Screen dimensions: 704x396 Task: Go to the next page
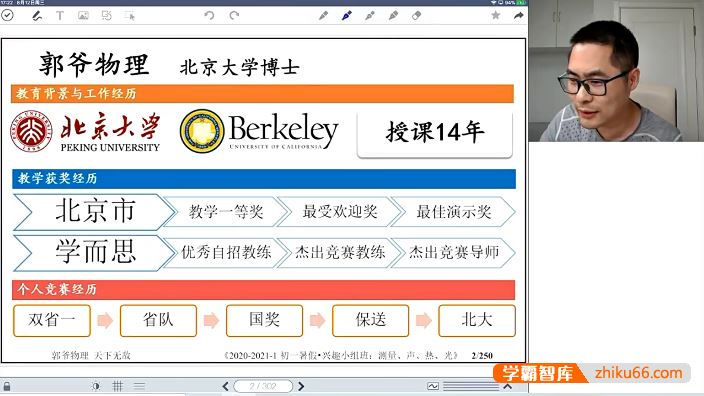[301, 386]
